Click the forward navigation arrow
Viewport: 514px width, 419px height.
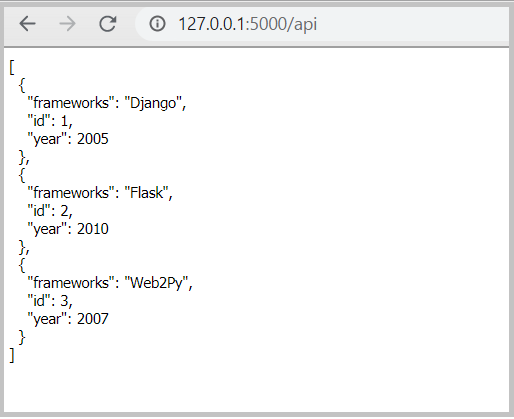(67, 24)
